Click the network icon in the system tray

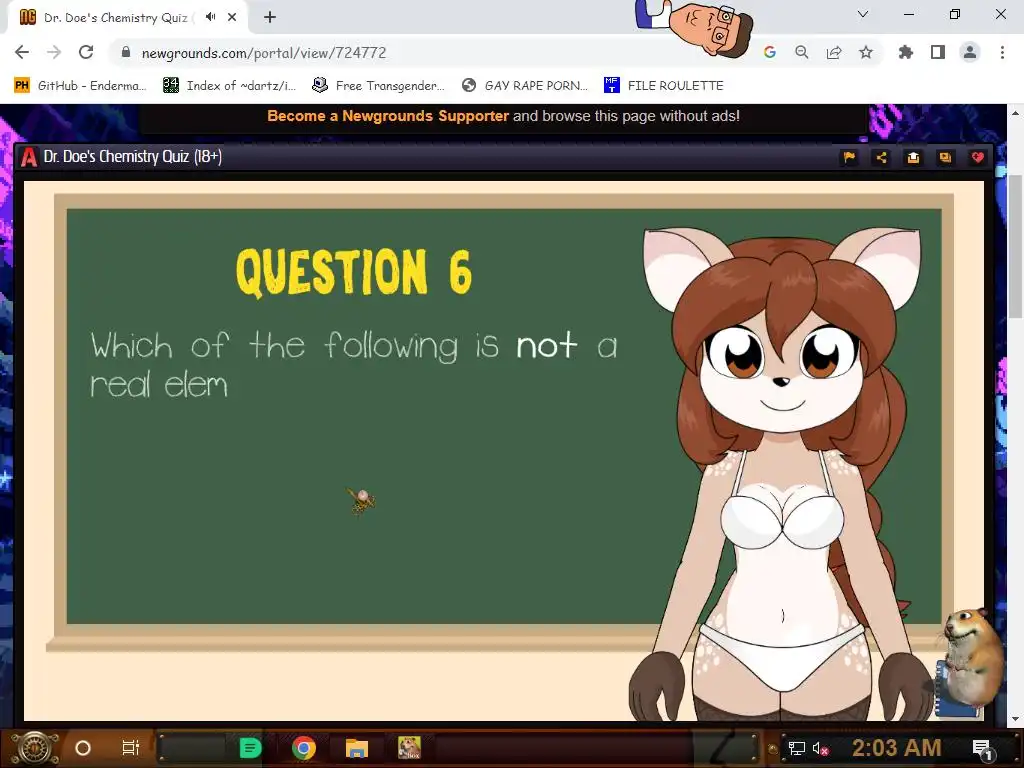[x=797, y=748]
